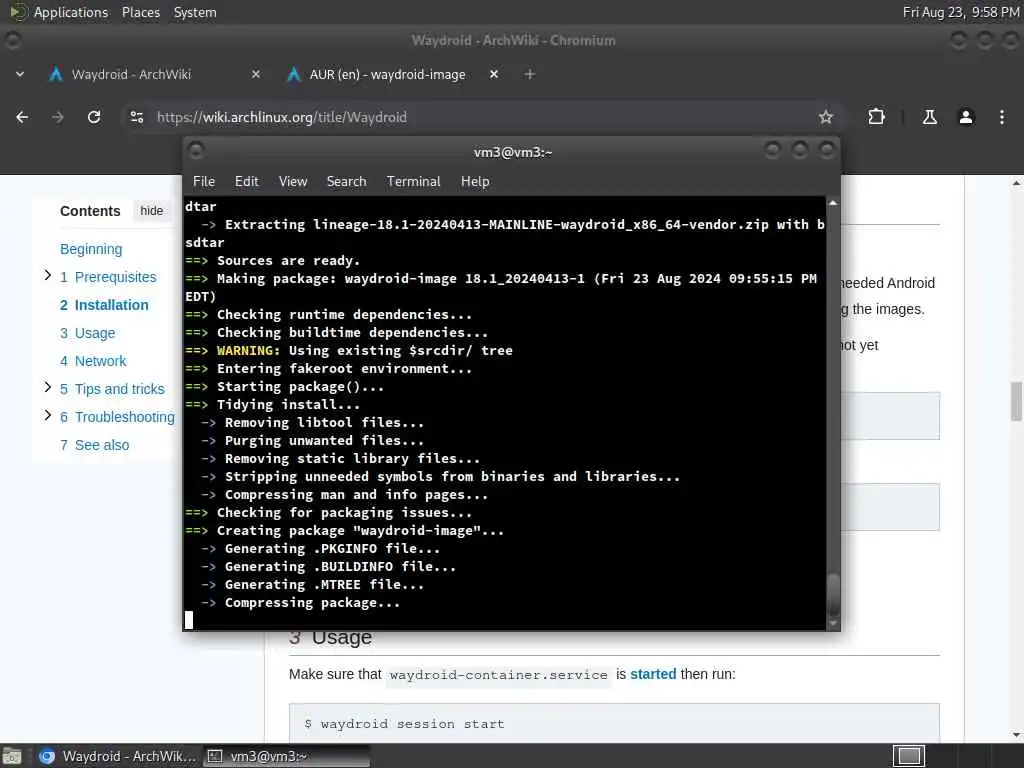Expand the Troubleshooting chevron
The height and width of the screenshot is (768, 1024).
(48, 415)
